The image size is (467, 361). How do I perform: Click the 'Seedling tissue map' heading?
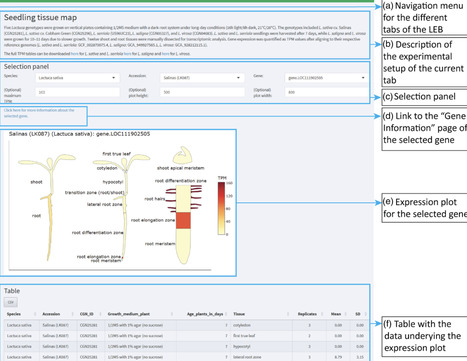pyautogui.click(x=40, y=17)
